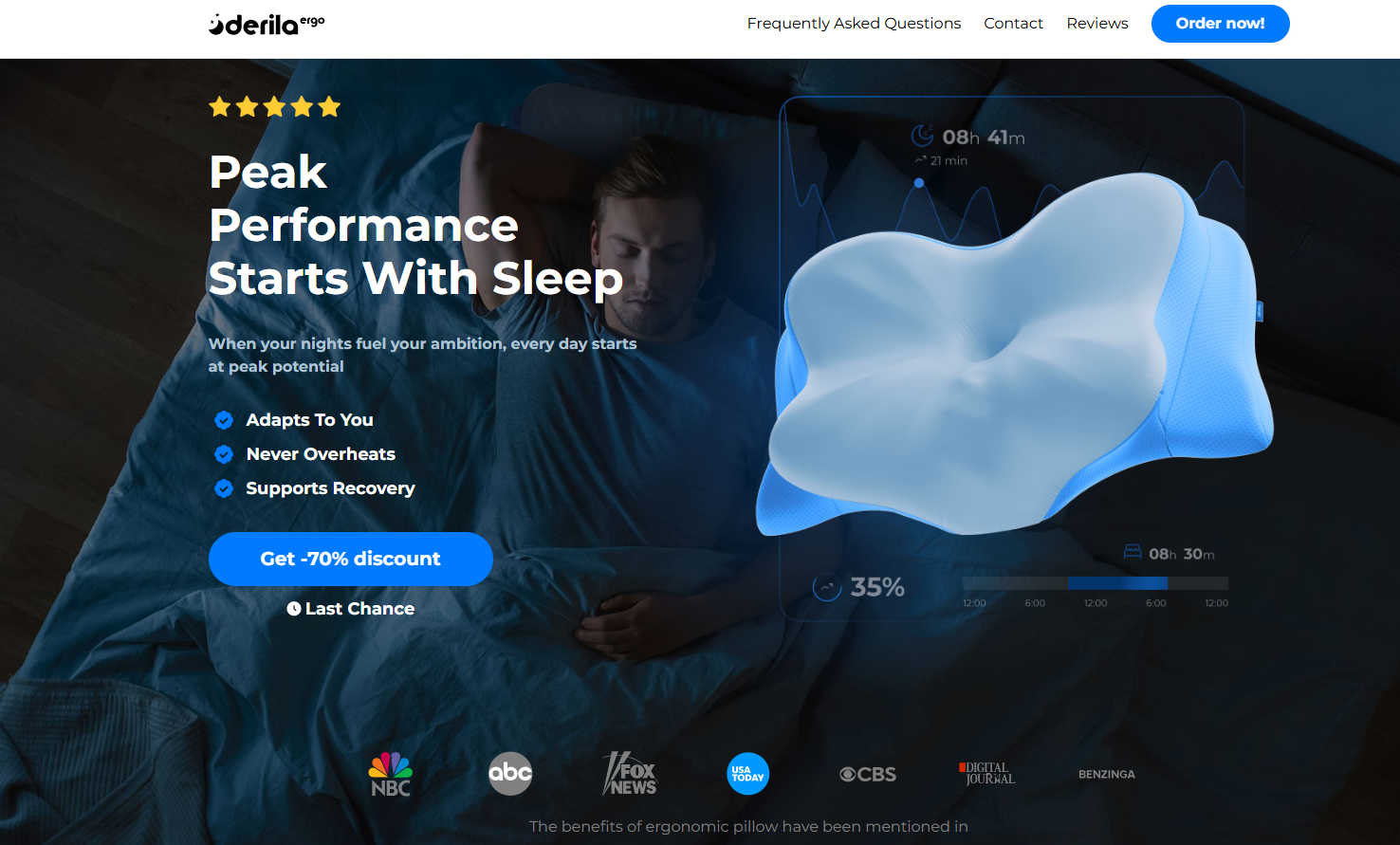Open the Contact menu item

(x=1013, y=24)
